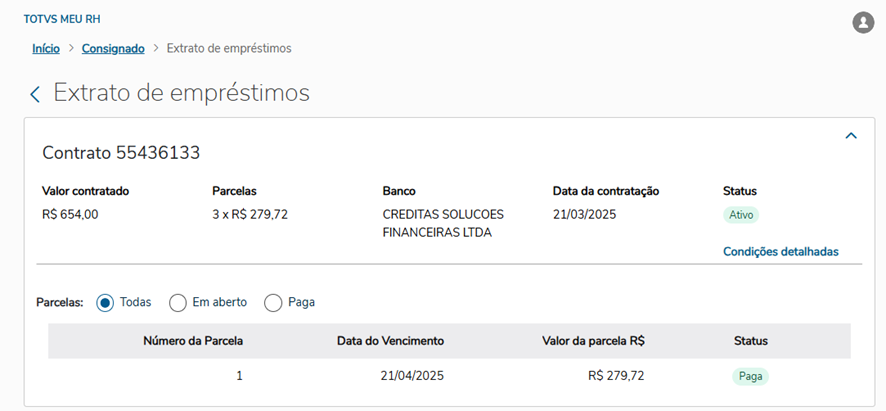Image resolution: width=886 pixels, height=411 pixels.
Task: Click the Contrato 55436133 title
Action: pos(121,153)
